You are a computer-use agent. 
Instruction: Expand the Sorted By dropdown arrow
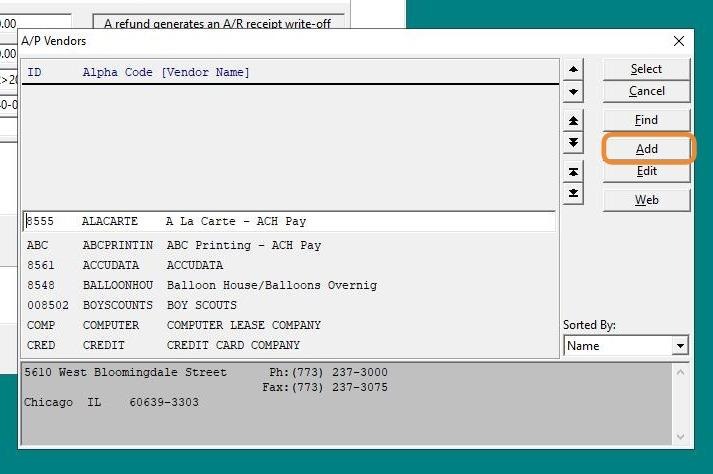click(x=680, y=346)
